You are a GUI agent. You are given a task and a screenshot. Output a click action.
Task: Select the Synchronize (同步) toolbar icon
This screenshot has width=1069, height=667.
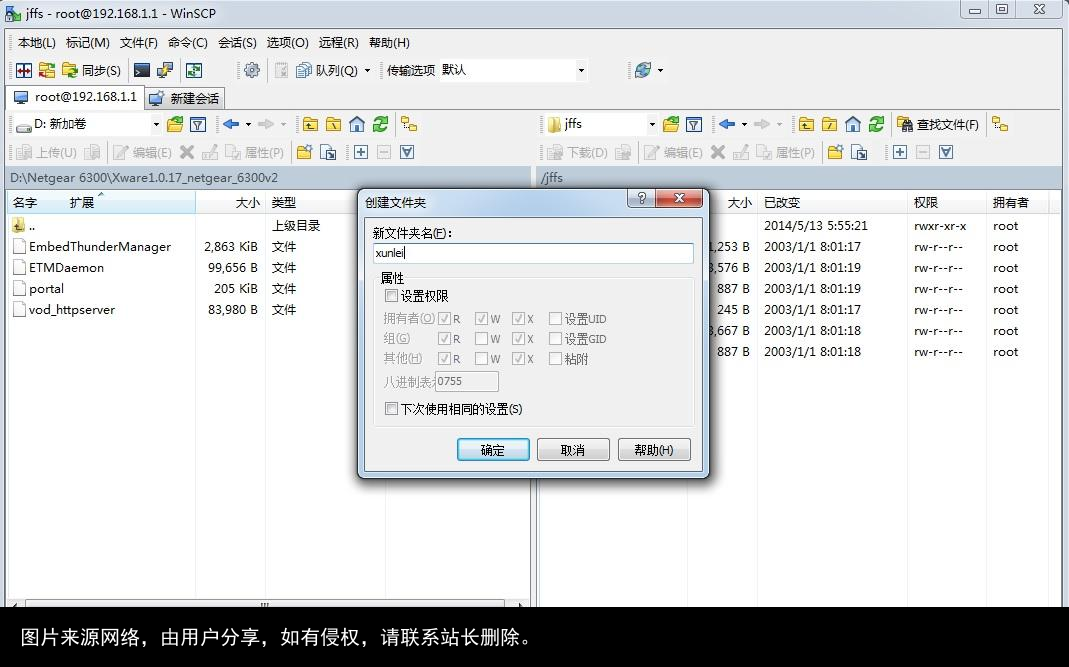(x=68, y=70)
